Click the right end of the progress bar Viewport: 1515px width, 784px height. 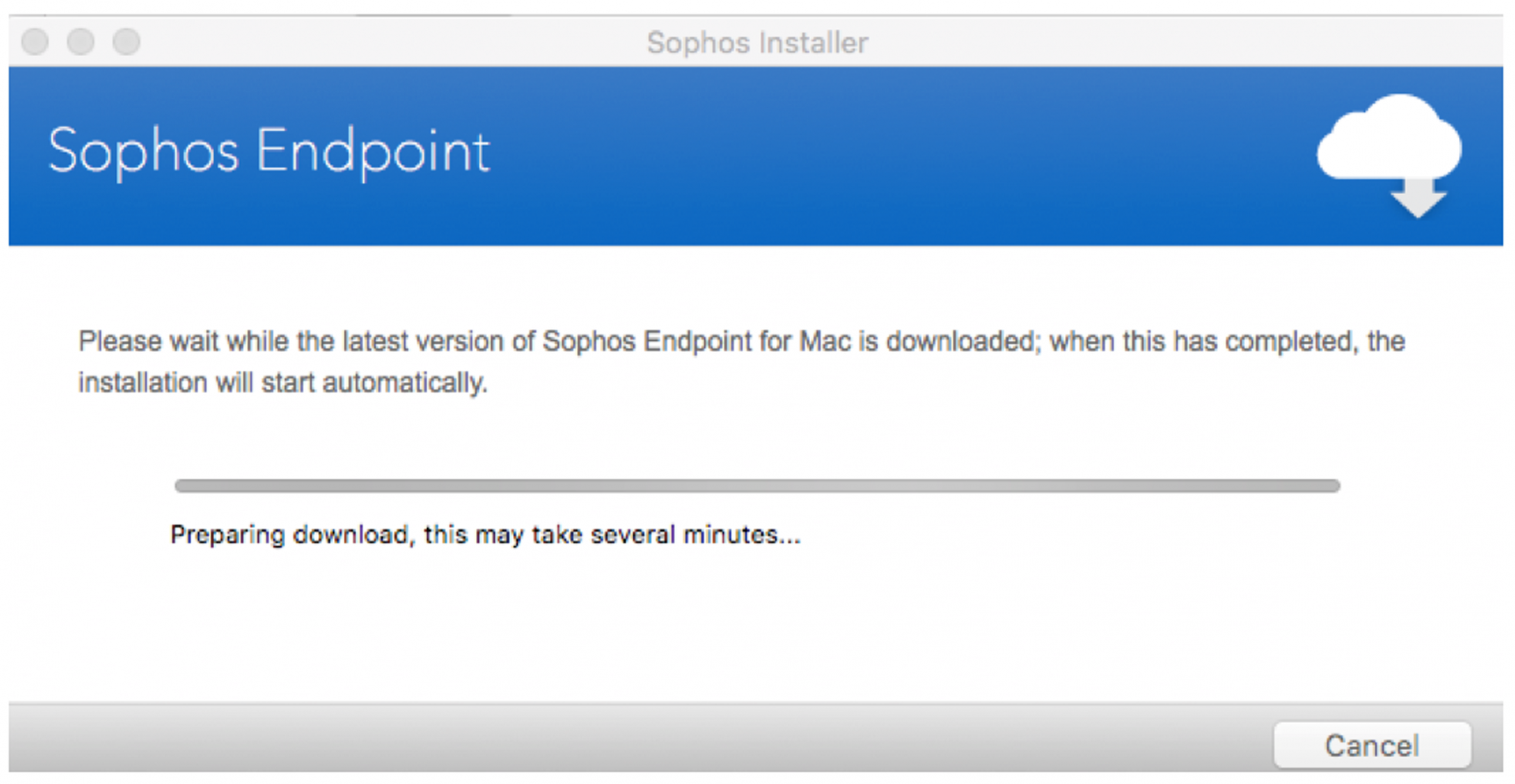coord(1333,486)
